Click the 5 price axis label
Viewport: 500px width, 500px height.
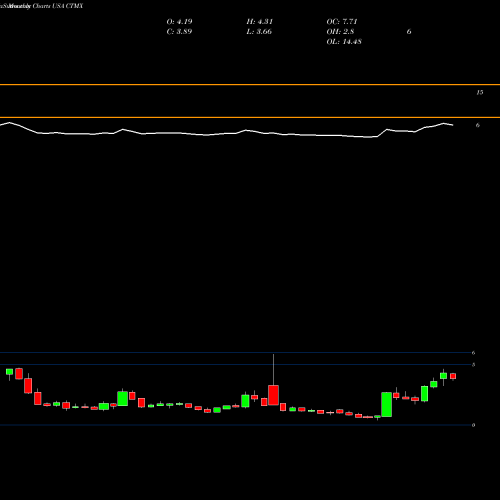(474, 365)
